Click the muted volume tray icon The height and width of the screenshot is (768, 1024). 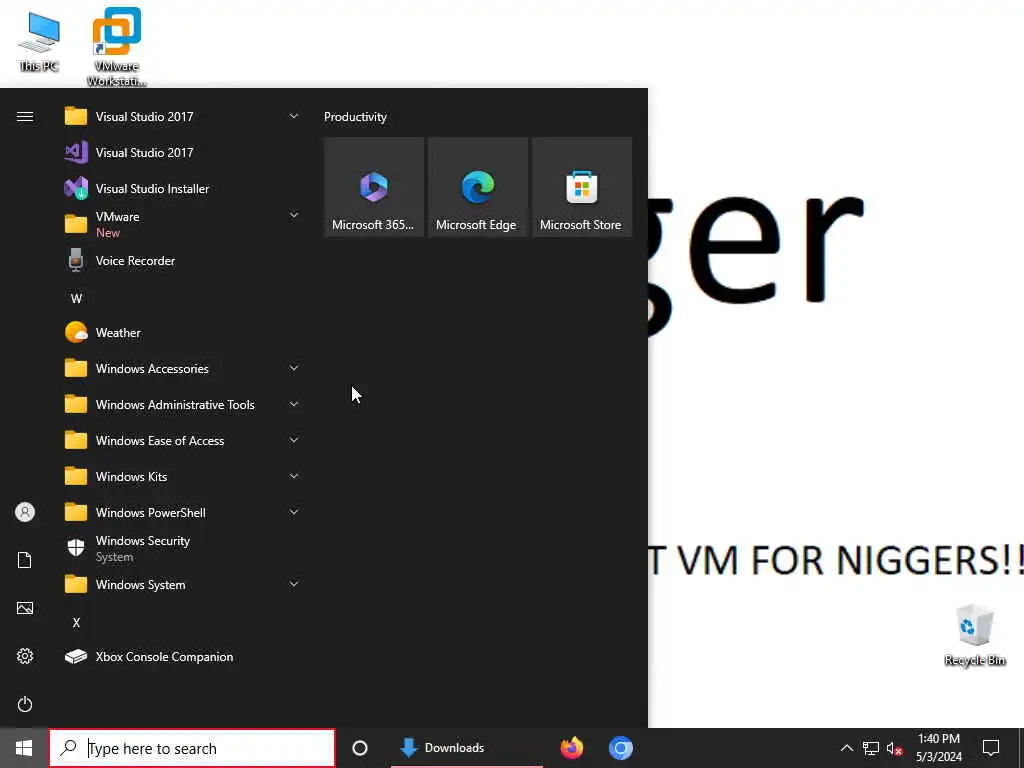pyautogui.click(x=894, y=748)
